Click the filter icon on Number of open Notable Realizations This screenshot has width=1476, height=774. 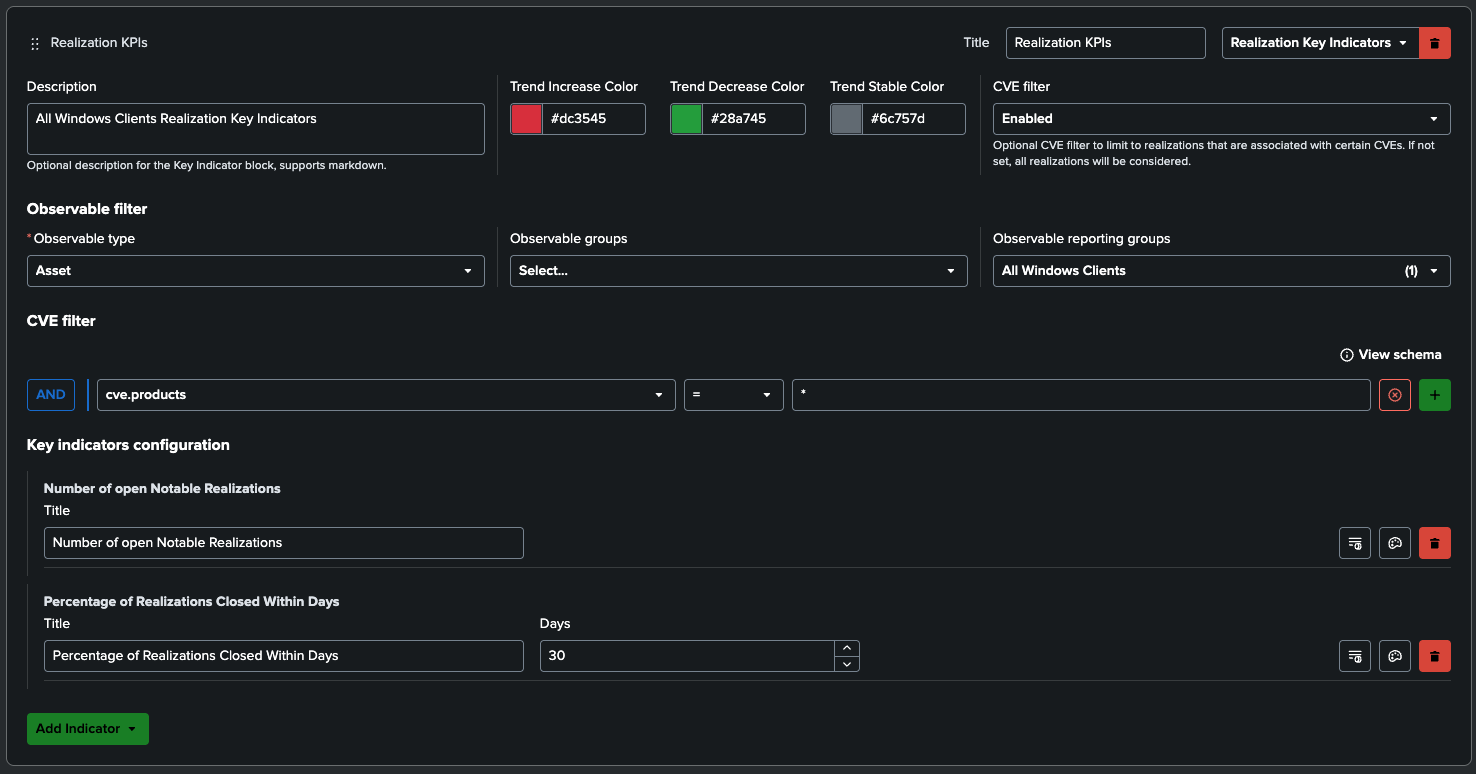[x=1354, y=543]
